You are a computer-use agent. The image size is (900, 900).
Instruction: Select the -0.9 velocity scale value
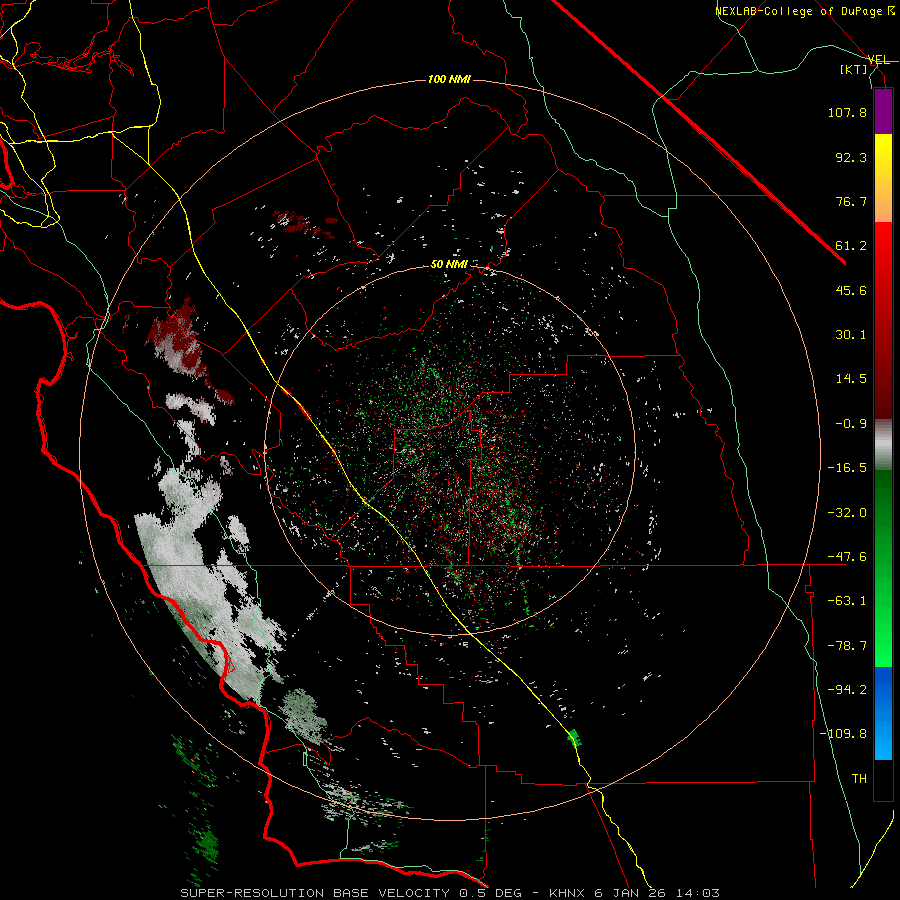tap(851, 424)
